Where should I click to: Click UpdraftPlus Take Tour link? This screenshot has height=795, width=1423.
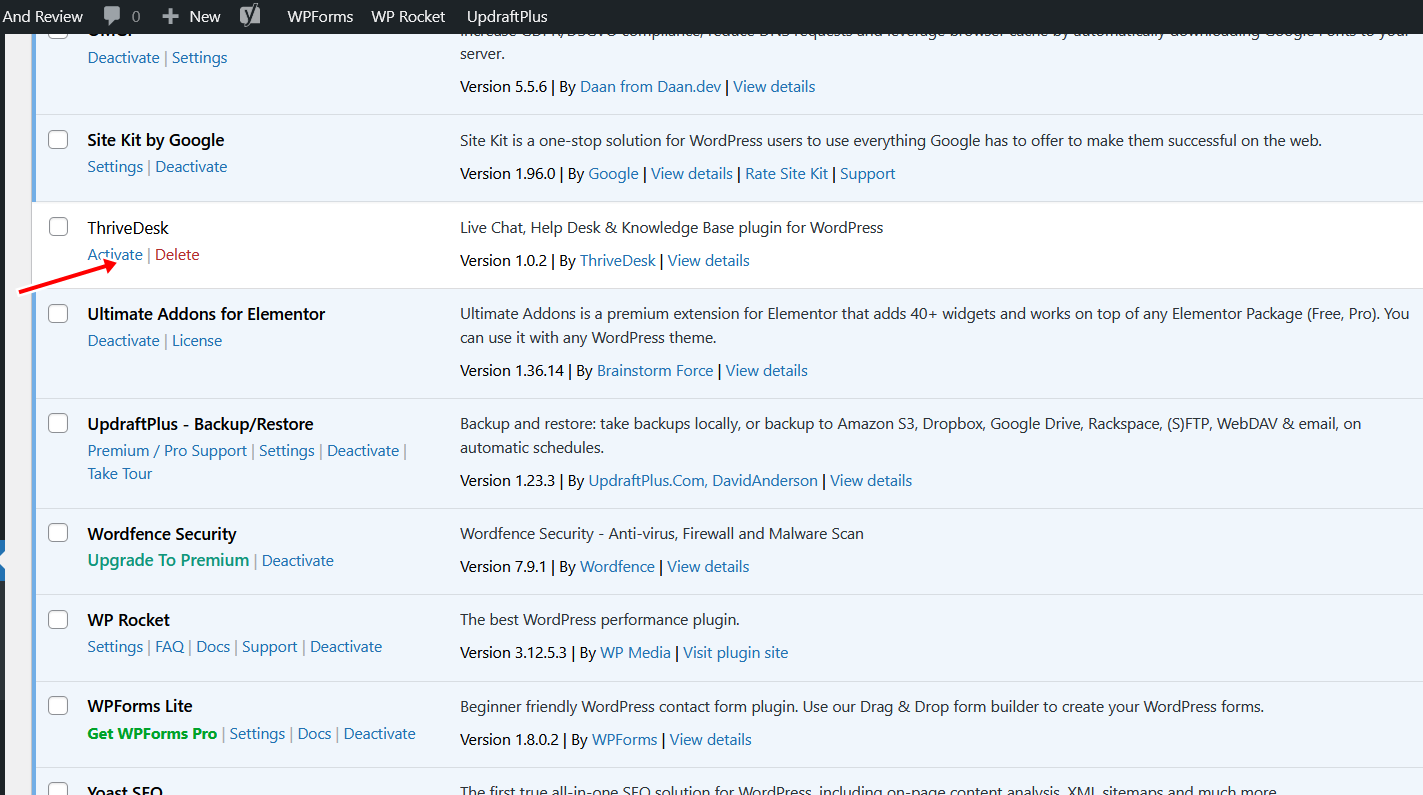point(120,474)
